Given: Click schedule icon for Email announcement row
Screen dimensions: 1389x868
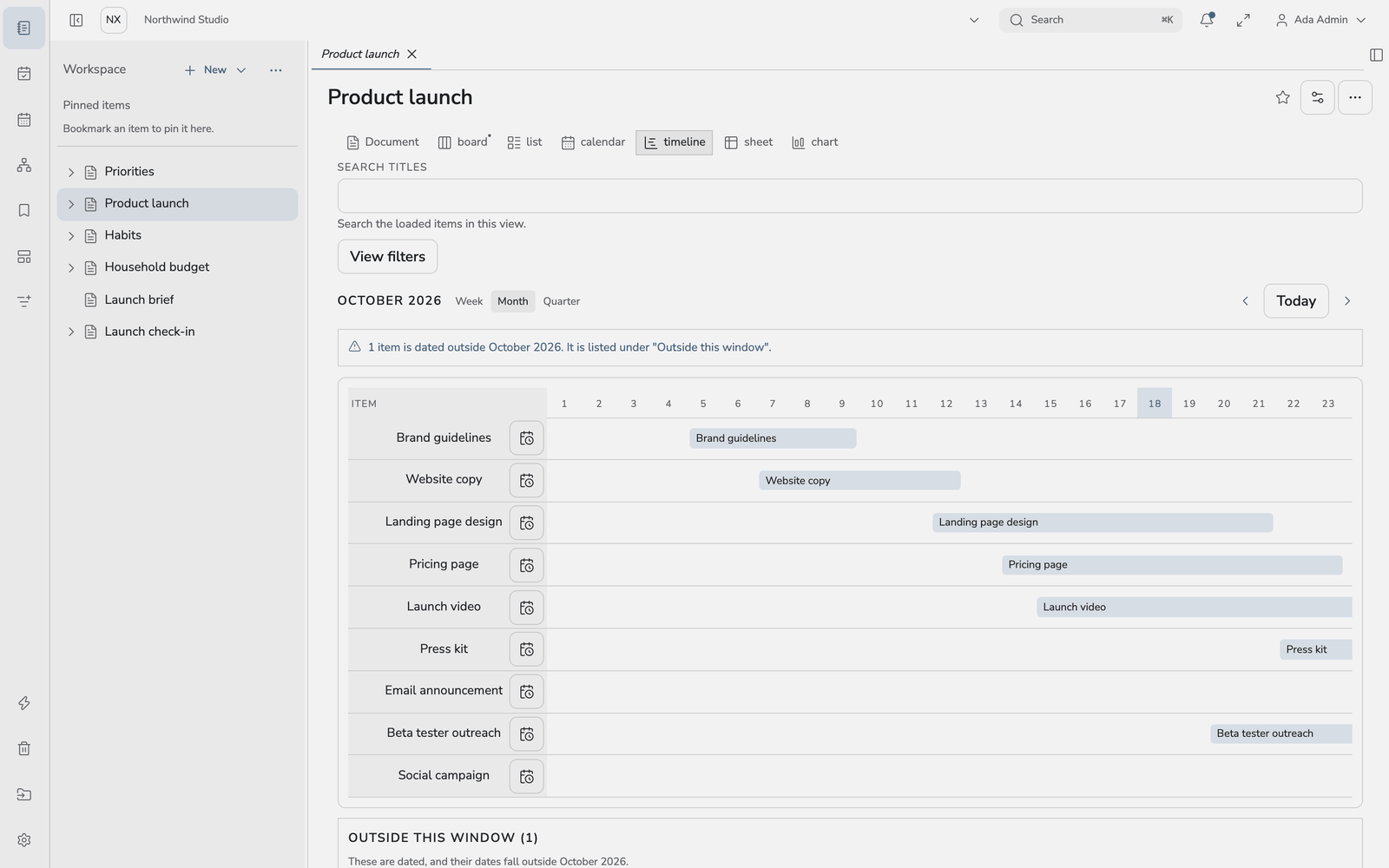Looking at the screenshot, I should coord(526,692).
